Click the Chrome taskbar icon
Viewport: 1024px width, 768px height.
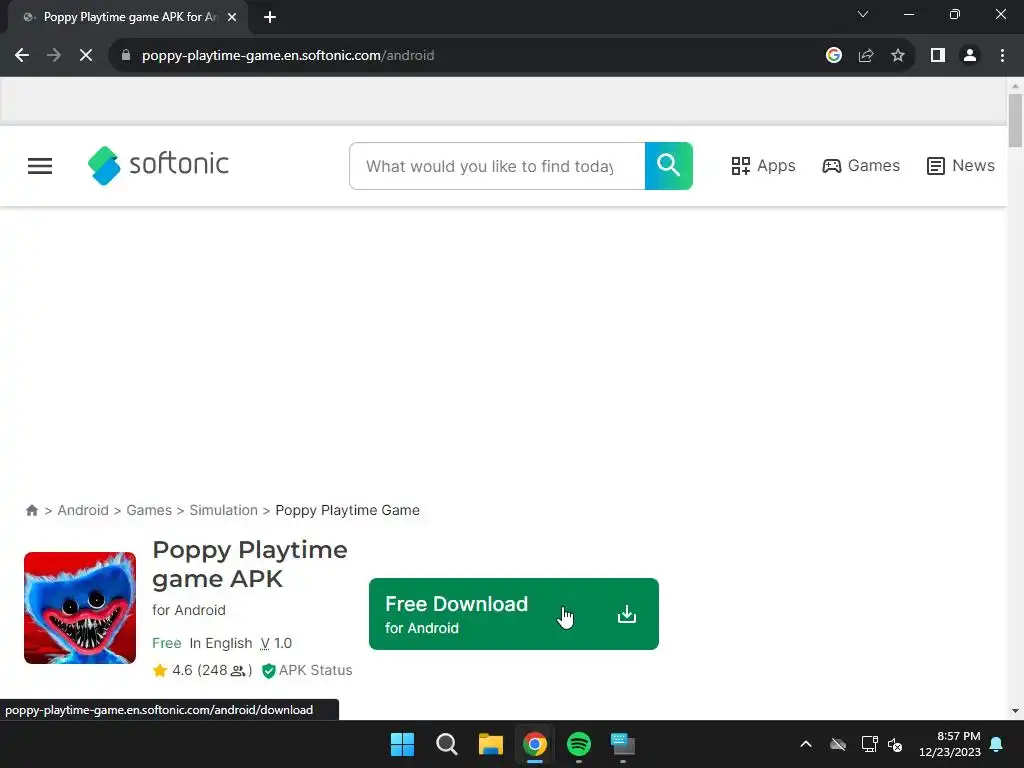(x=535, y=744)
